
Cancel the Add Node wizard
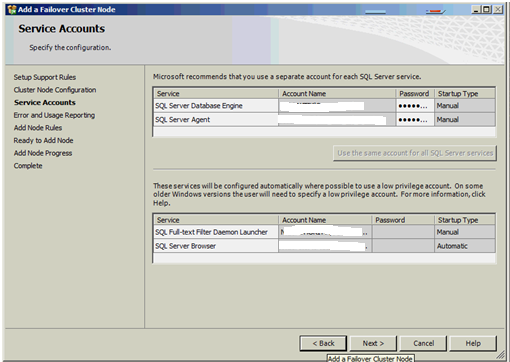tap(423, 343)
